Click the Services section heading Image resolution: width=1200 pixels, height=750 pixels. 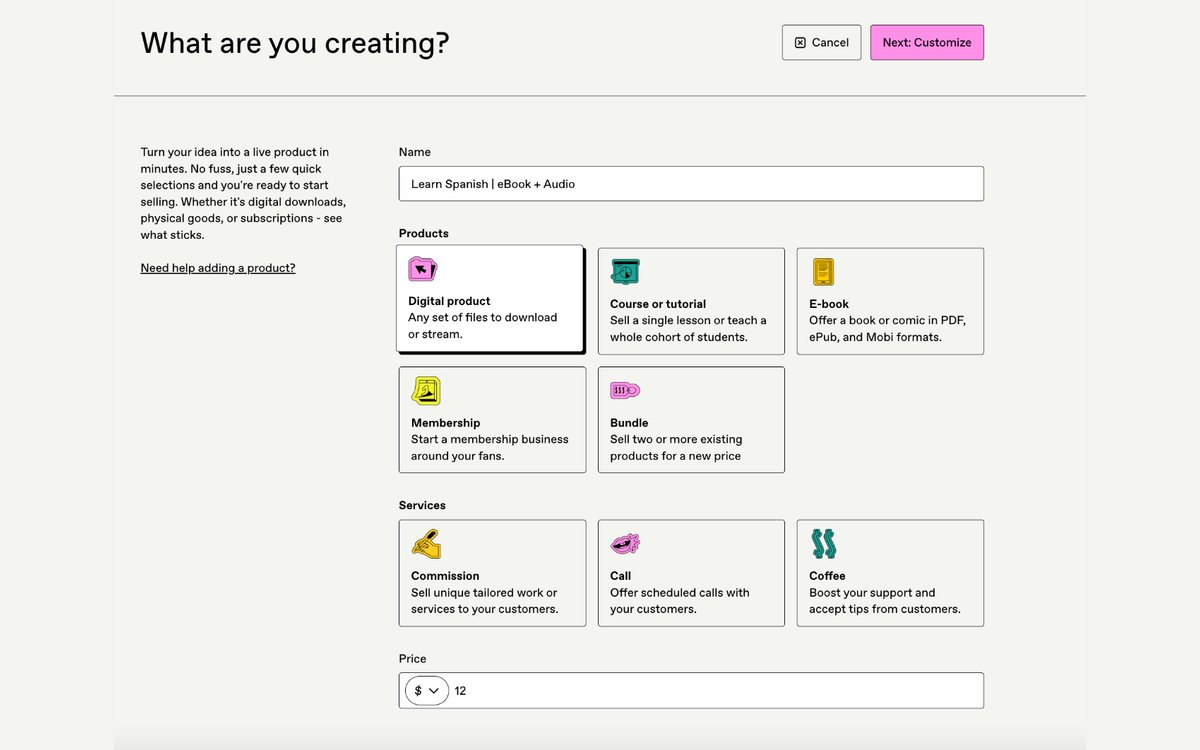point(422,505)
